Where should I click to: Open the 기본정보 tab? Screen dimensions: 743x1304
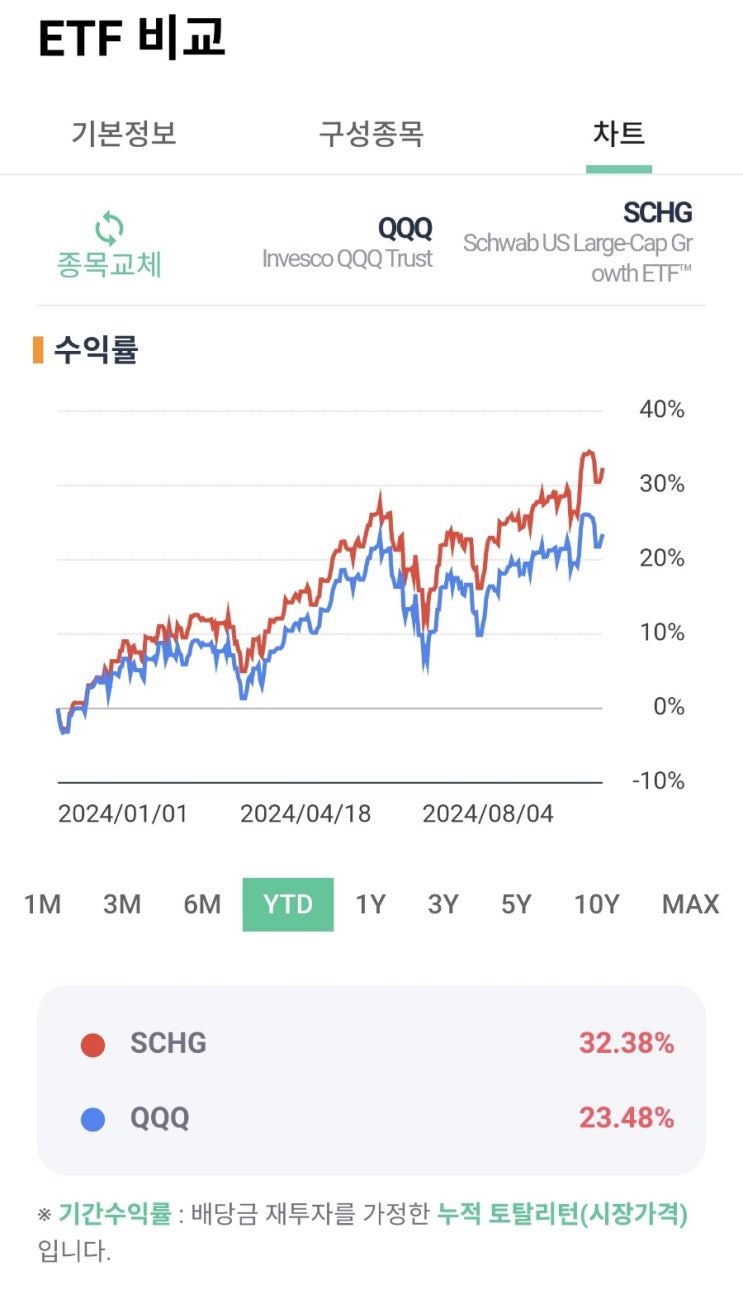(x=123, y=134)
